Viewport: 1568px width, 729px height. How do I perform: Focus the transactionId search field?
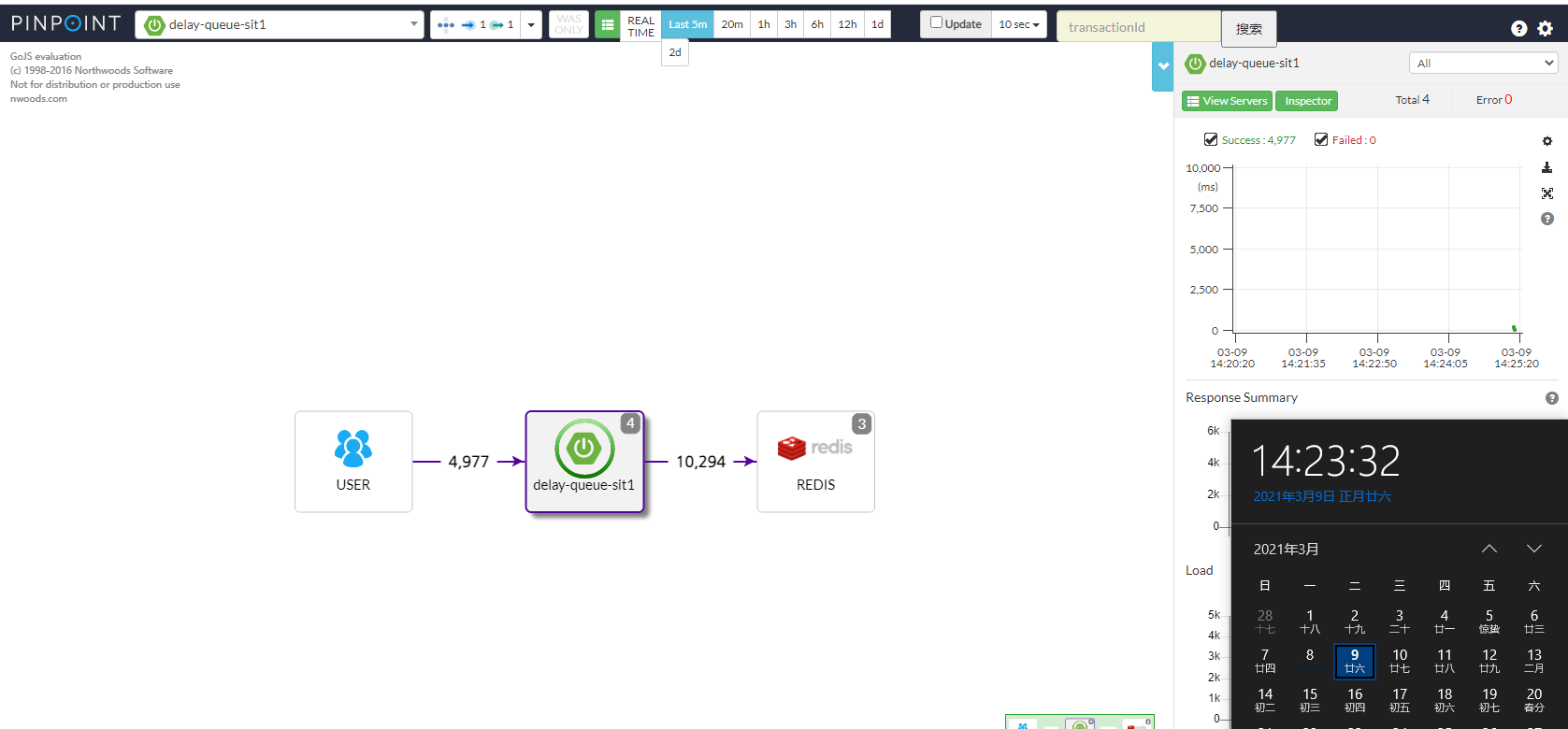(x=1139, y=27)
